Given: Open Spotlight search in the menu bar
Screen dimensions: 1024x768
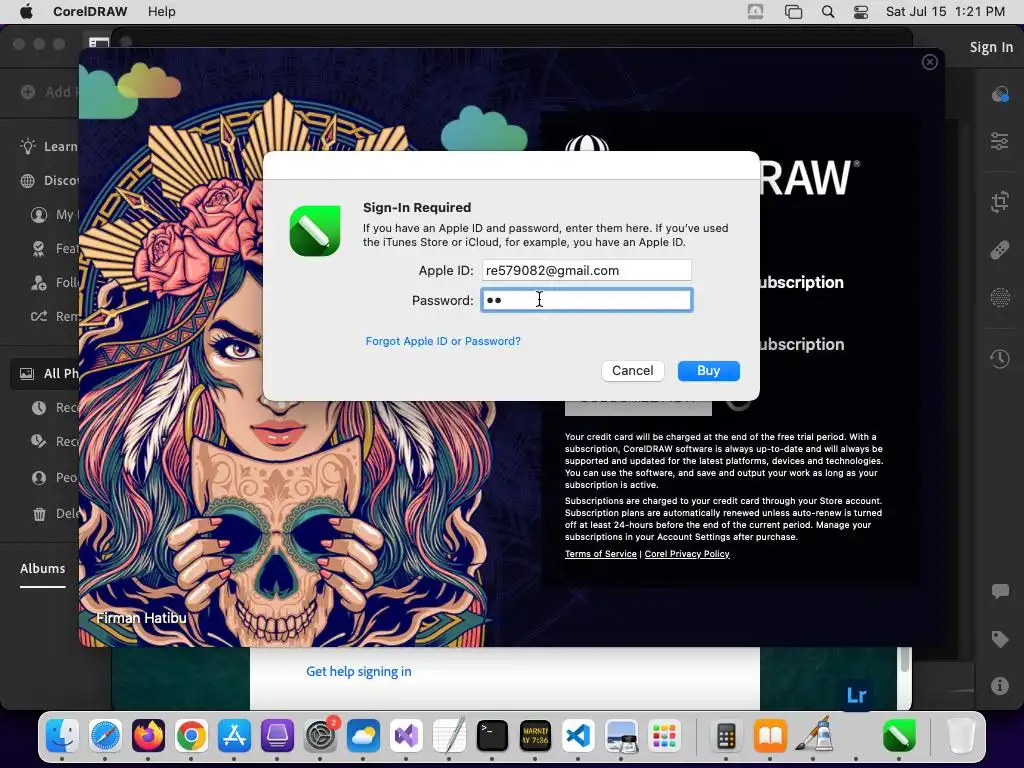Looking at the screenshot, I should click(x=827, y=12).
